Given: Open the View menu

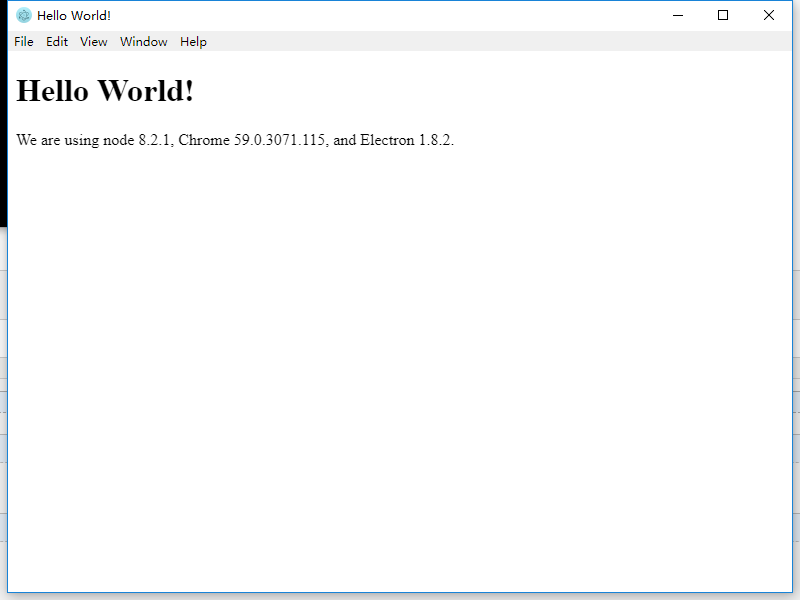Looking at the screenshot, I should (x=93, y=42).
